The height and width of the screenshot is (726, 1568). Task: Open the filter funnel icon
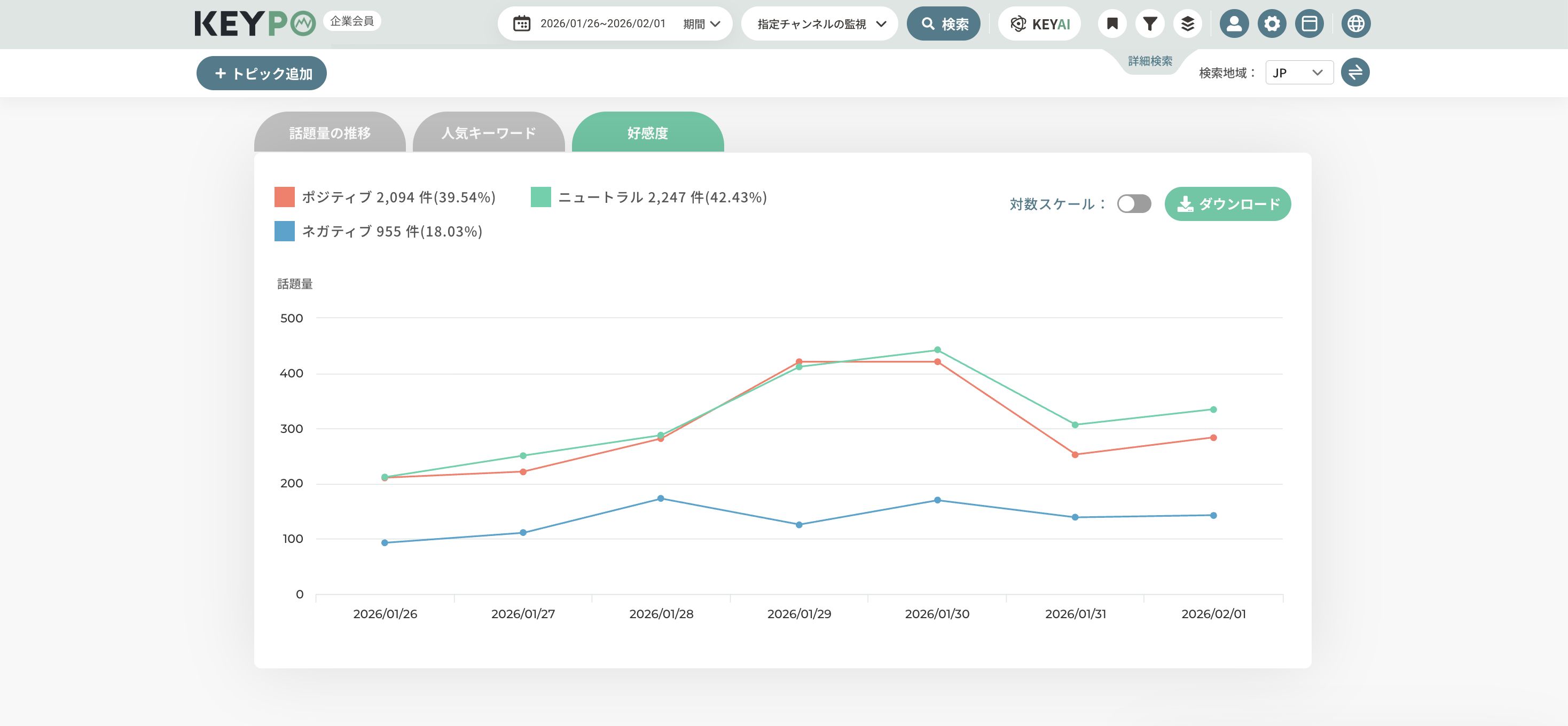(x=1149, y=23)
